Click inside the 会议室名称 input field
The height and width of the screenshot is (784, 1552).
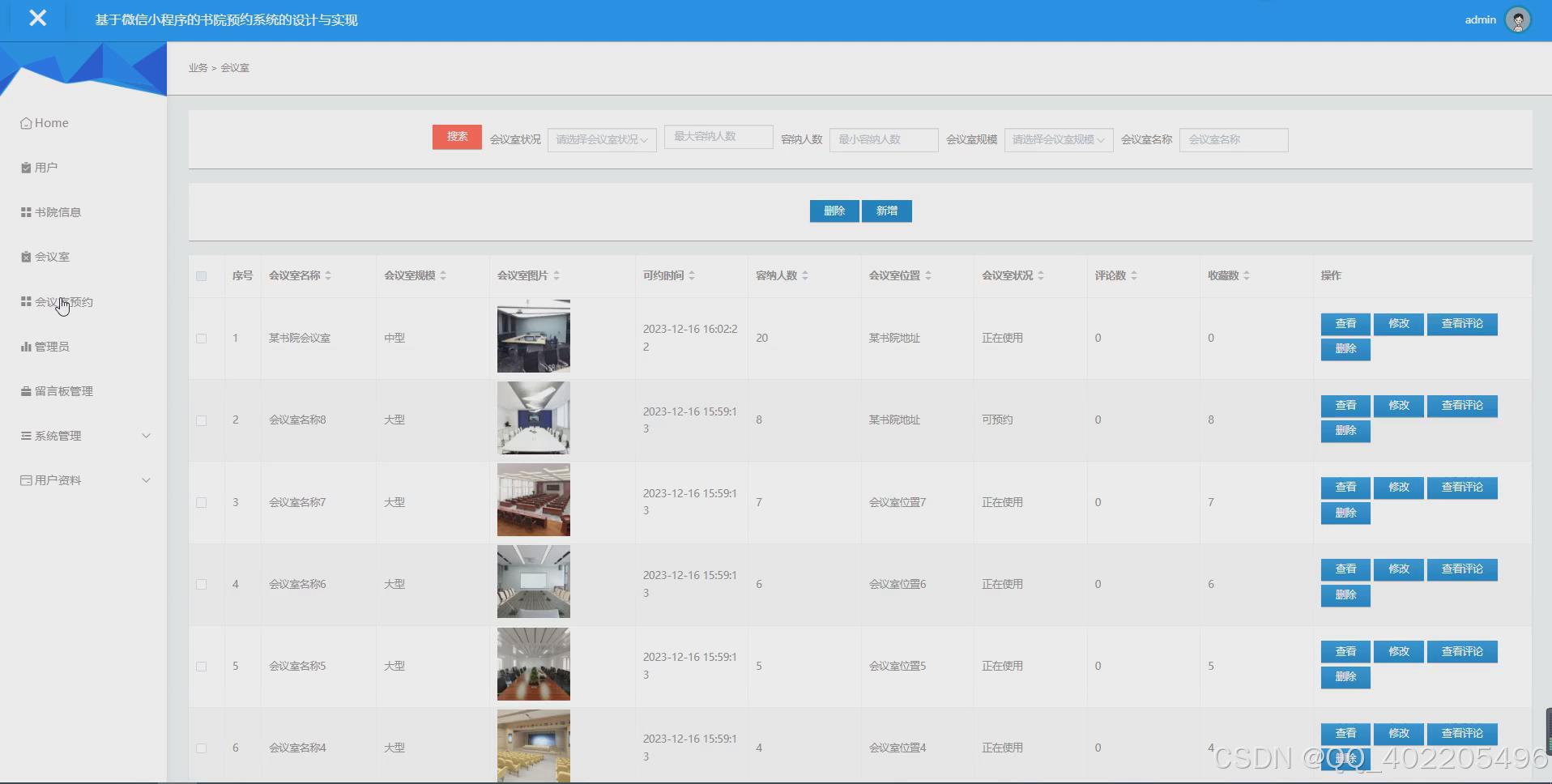click(x=1232, y=139)
